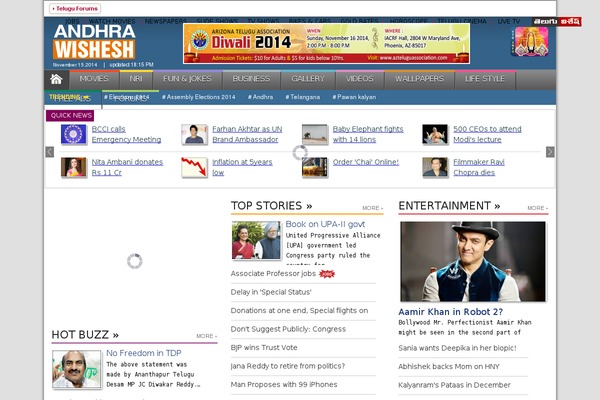Open the Diwali 2014 banner ad
The width and height of the screenshot is (600, 400).
point(326,43)
